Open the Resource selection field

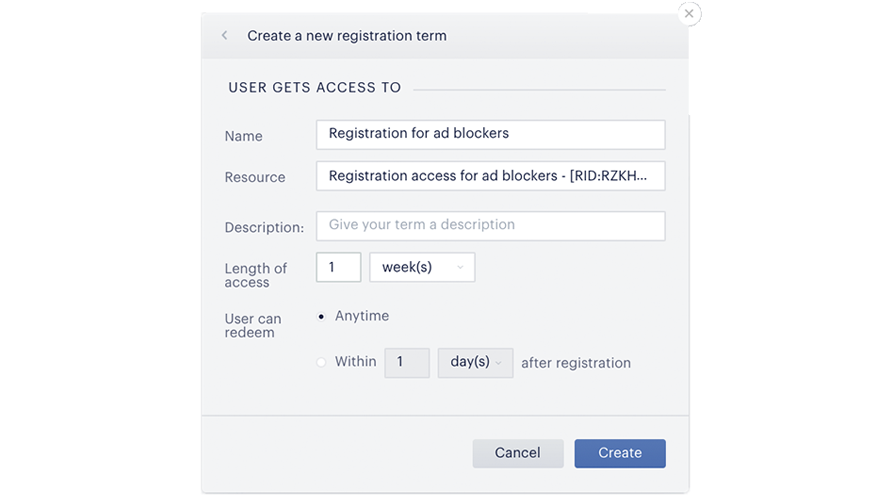coord(490,176)
